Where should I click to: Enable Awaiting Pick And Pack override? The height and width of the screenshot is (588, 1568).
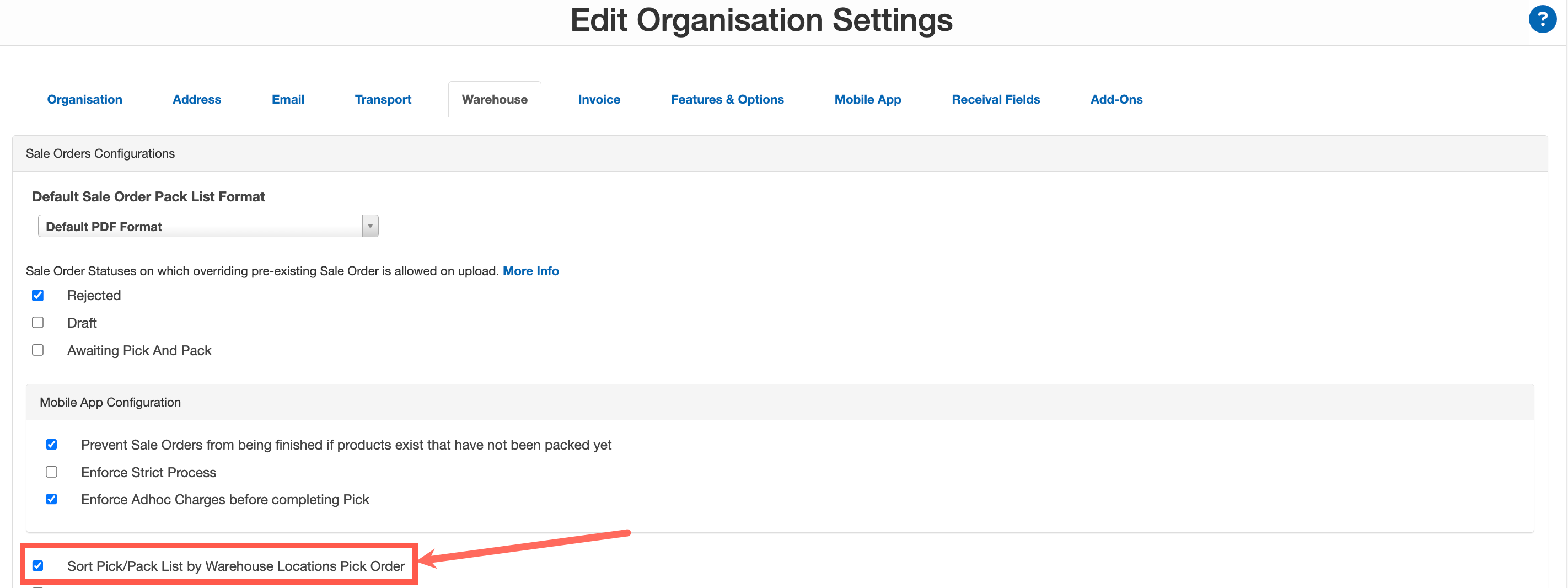[37, 350]
